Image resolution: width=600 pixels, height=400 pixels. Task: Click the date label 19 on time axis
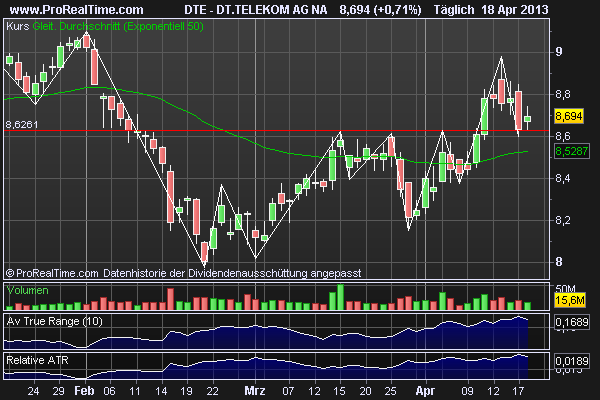186,391
